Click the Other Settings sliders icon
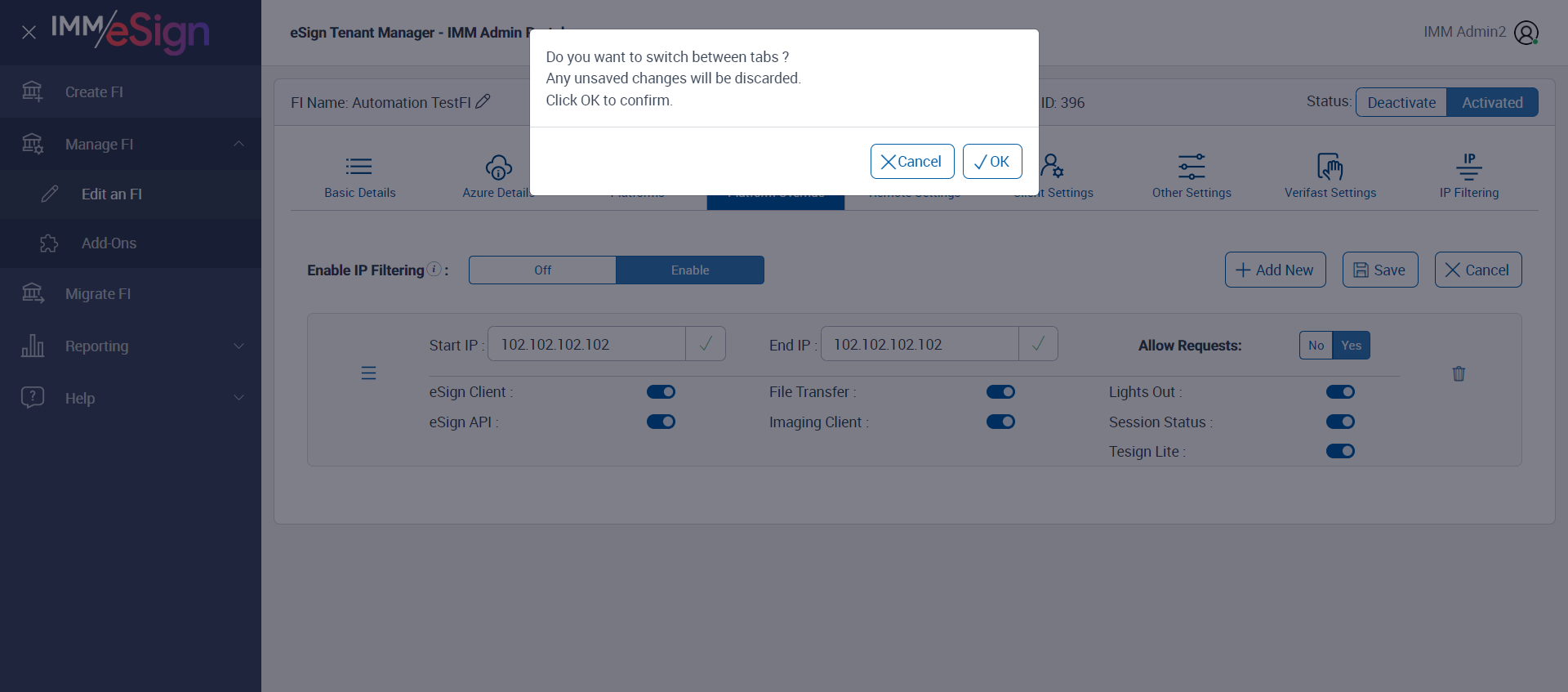The image size is (1568, 692). [x=1192, y=167]
